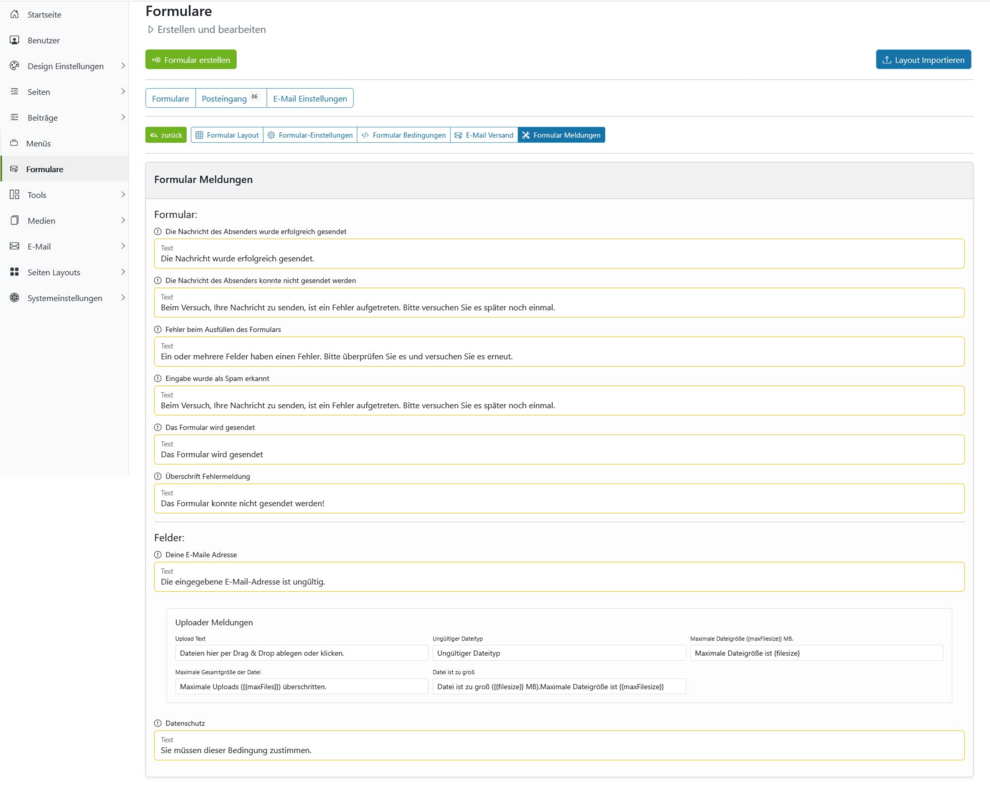This screenshot has height=800, width=990.
Task: Click info icon beside 'Fehler beim Ausfüllen'
Action: click(158, 330)
